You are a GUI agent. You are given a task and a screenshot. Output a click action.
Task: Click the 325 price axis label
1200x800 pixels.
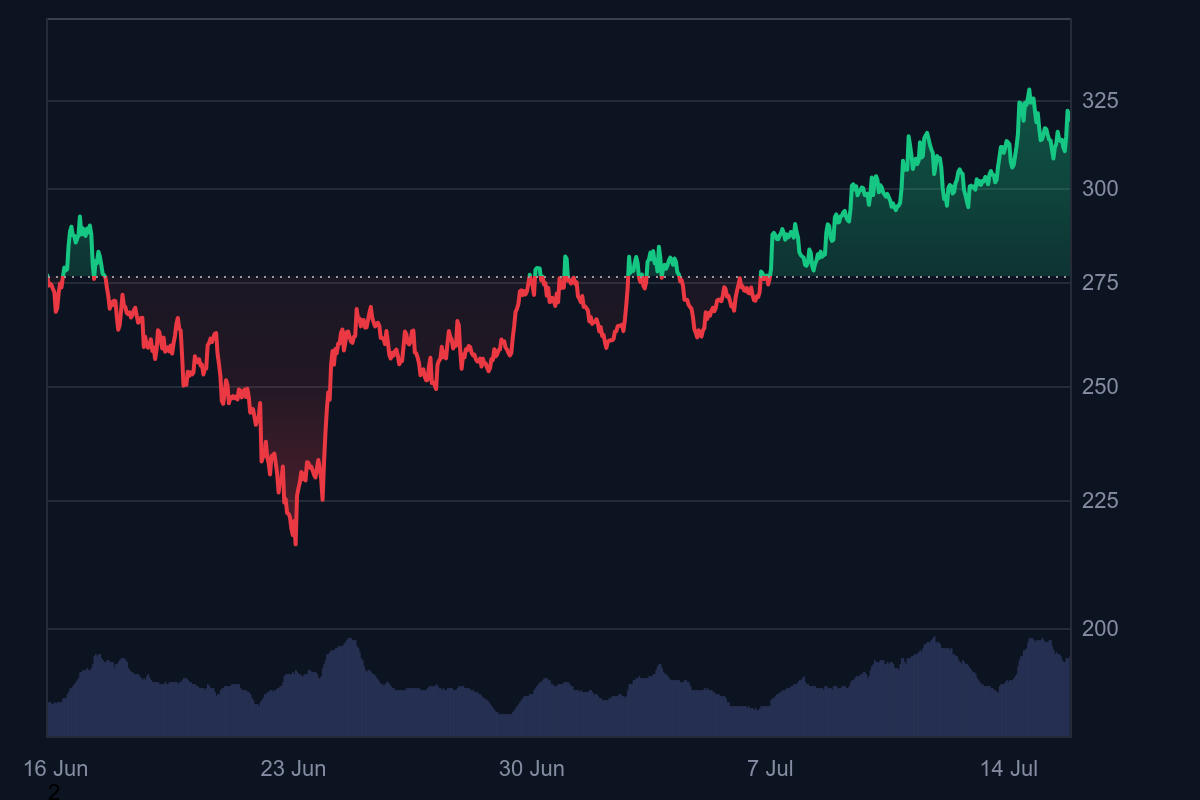click(x=1100, y=101)
